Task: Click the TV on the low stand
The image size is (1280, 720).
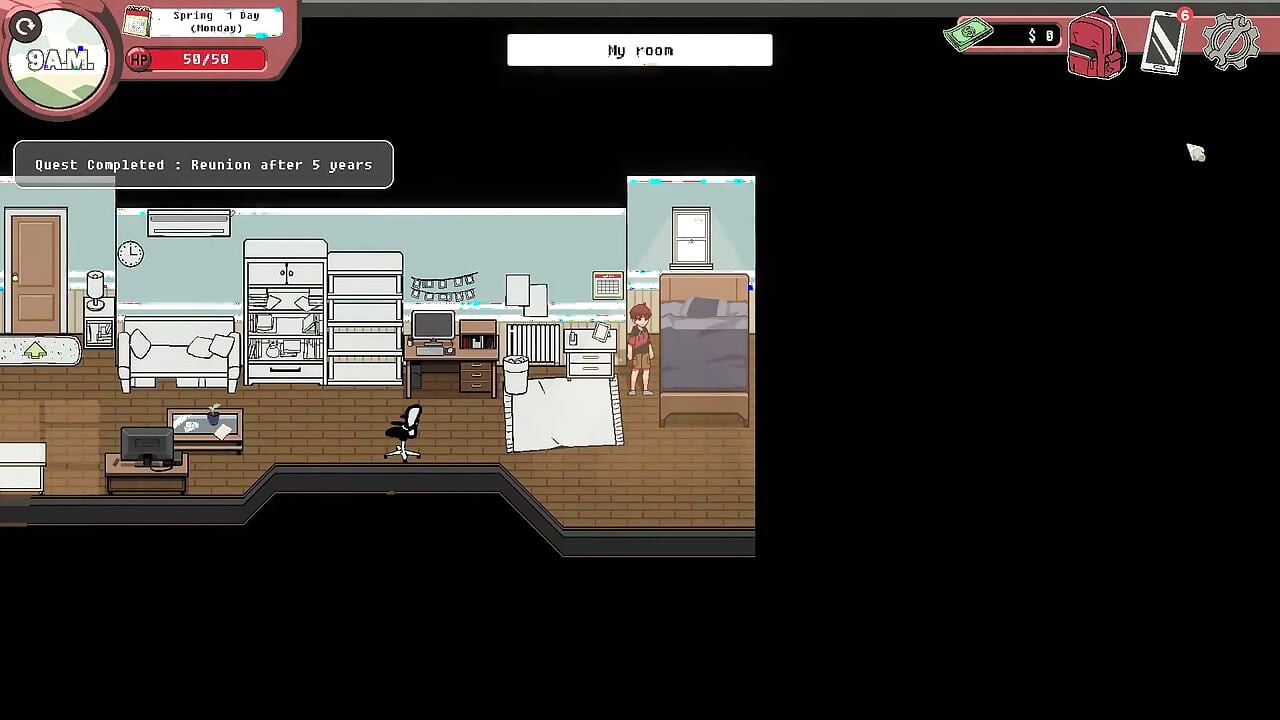Action: pos(148,446)
